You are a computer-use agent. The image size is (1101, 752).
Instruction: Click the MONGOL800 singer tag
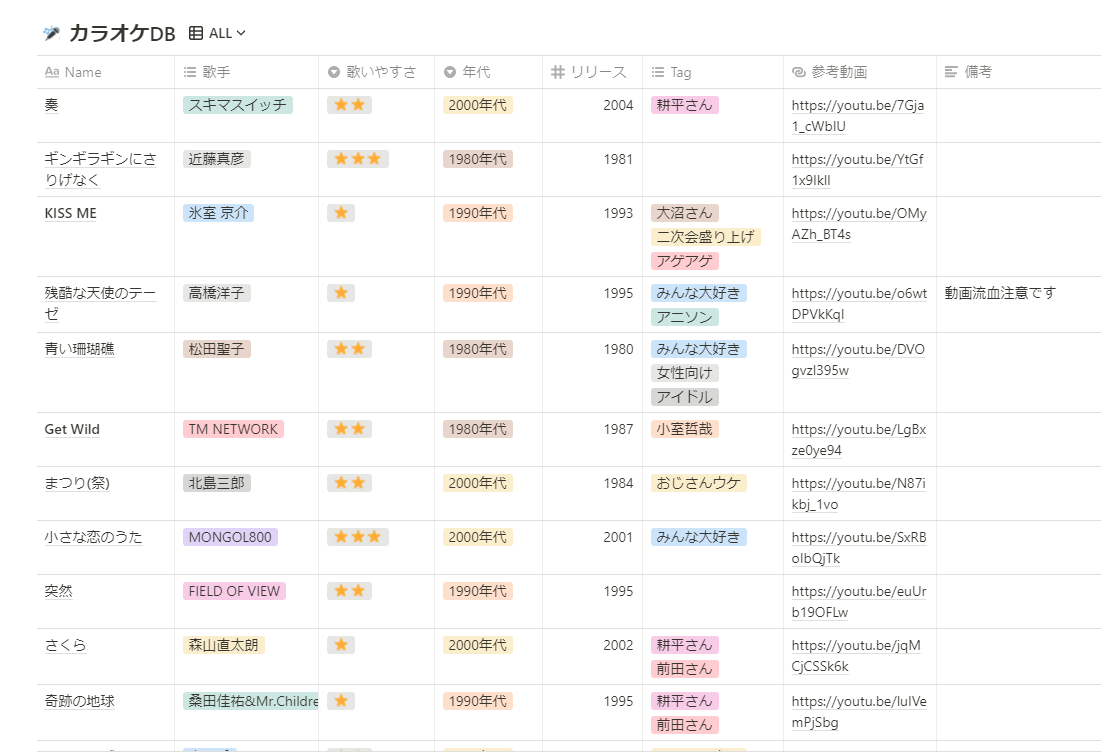[230, 537]
